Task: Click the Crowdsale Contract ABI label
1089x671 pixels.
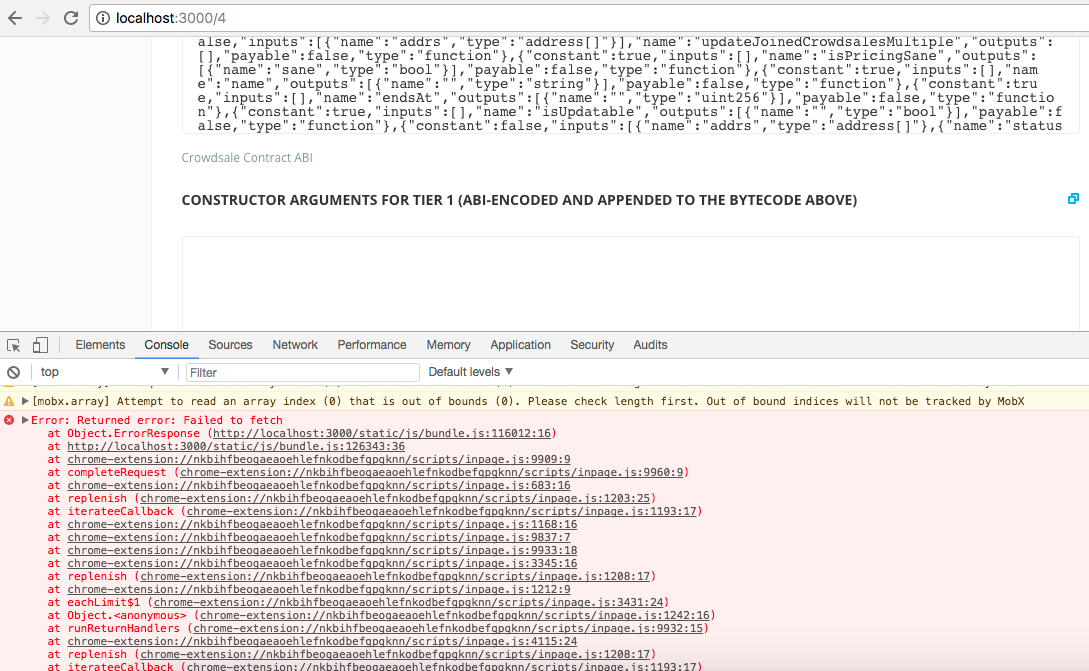Action: (x=247, y=158)
